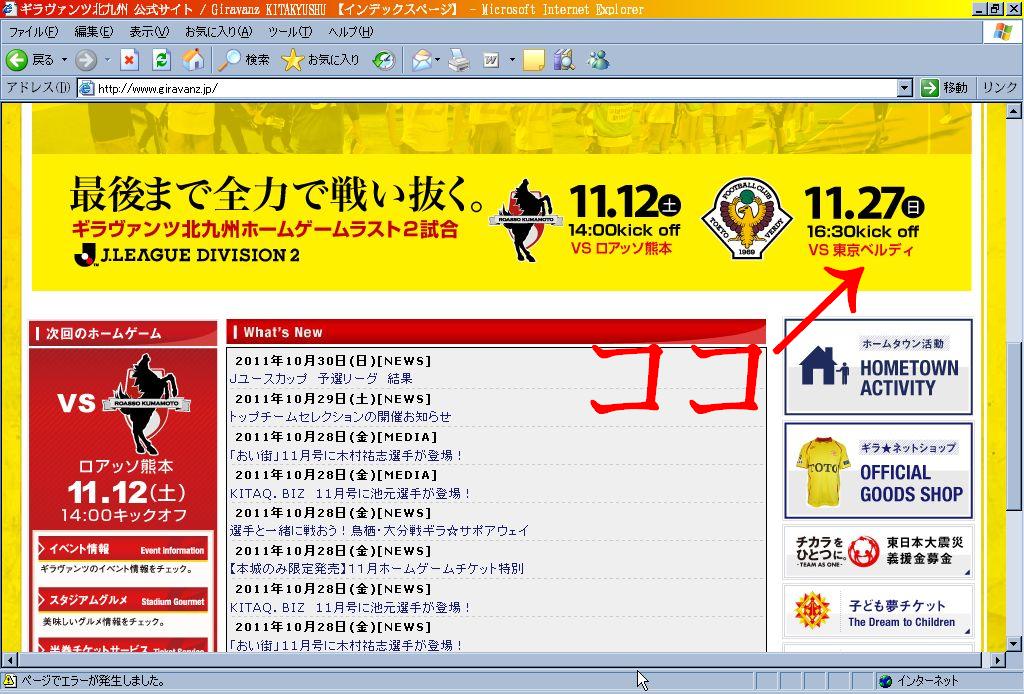Open お気に入り favorites star in toolbar
The height and width of the screenshot is (694, 1024).
point(320,60)
